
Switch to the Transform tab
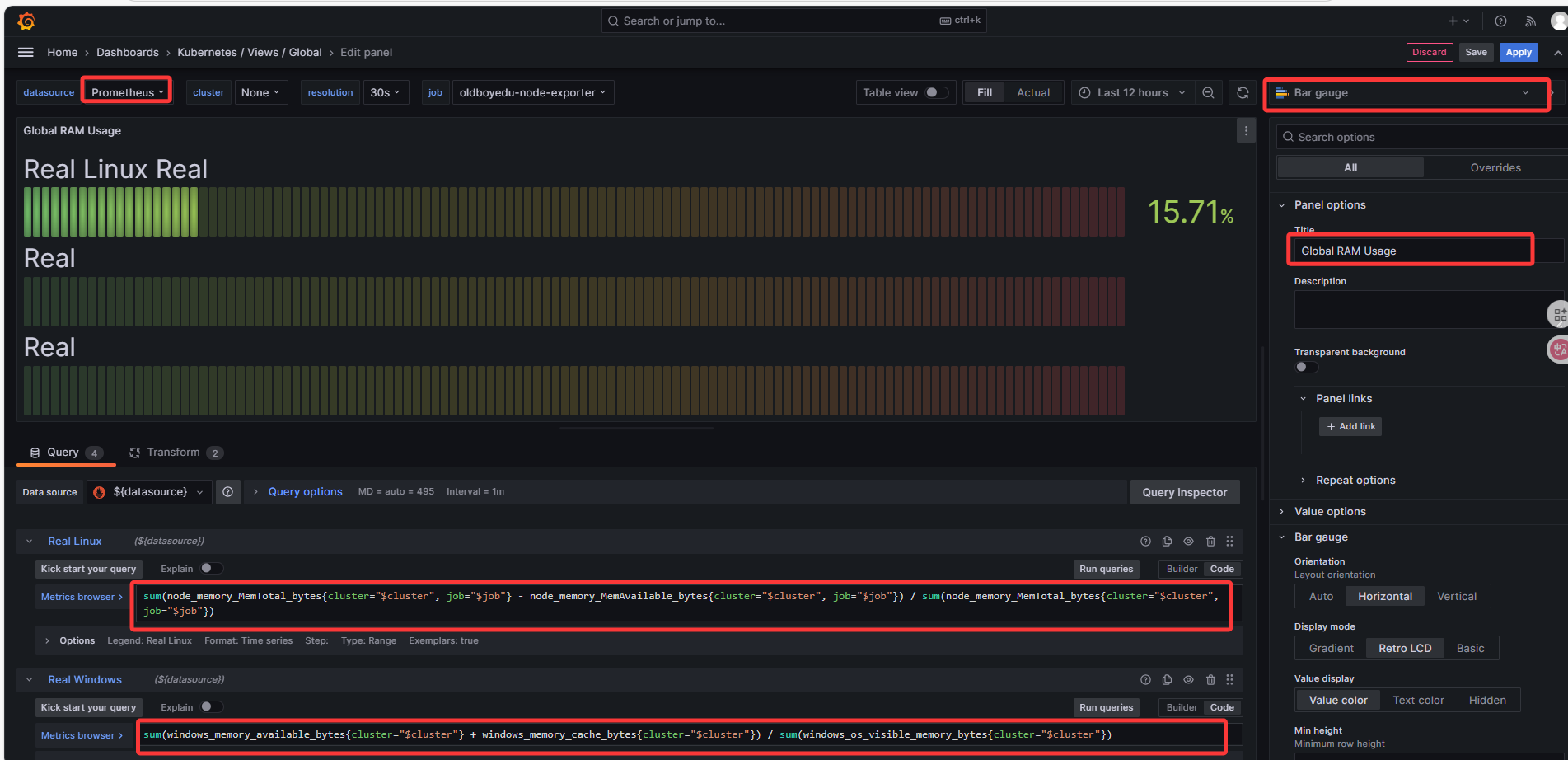click(x=173, y=453)
